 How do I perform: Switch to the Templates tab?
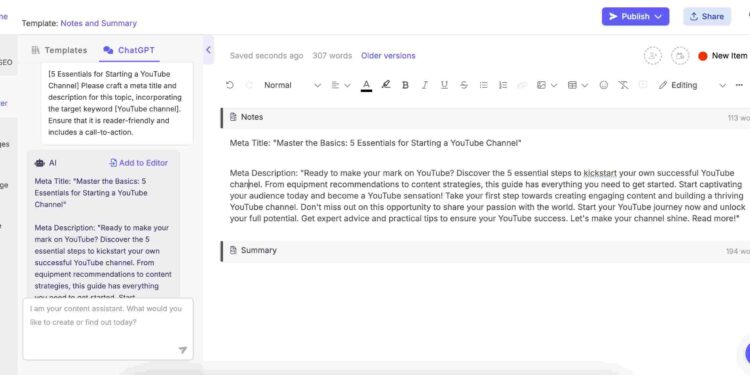[59, 50]
